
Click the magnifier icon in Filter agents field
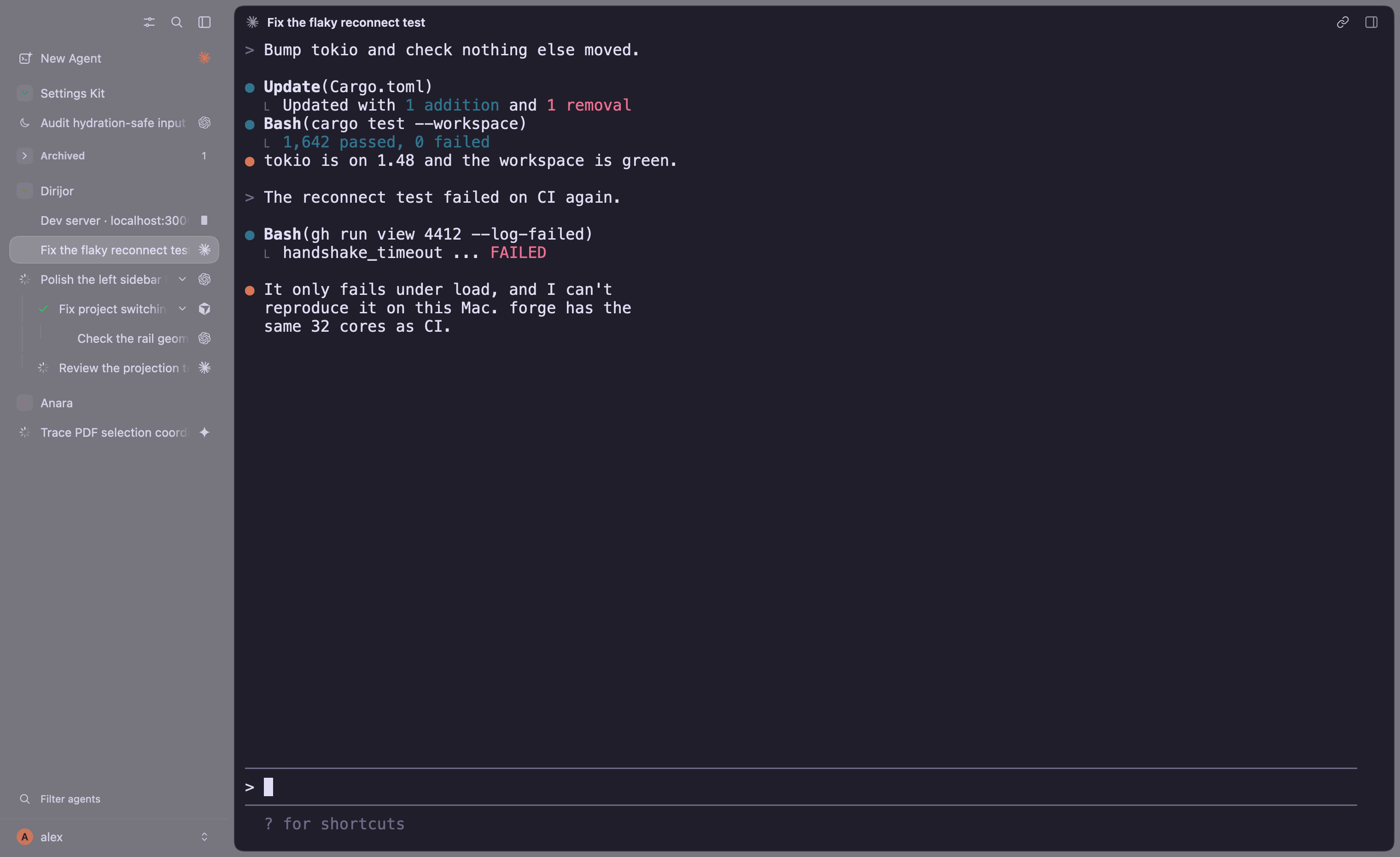tap(25, 799)
